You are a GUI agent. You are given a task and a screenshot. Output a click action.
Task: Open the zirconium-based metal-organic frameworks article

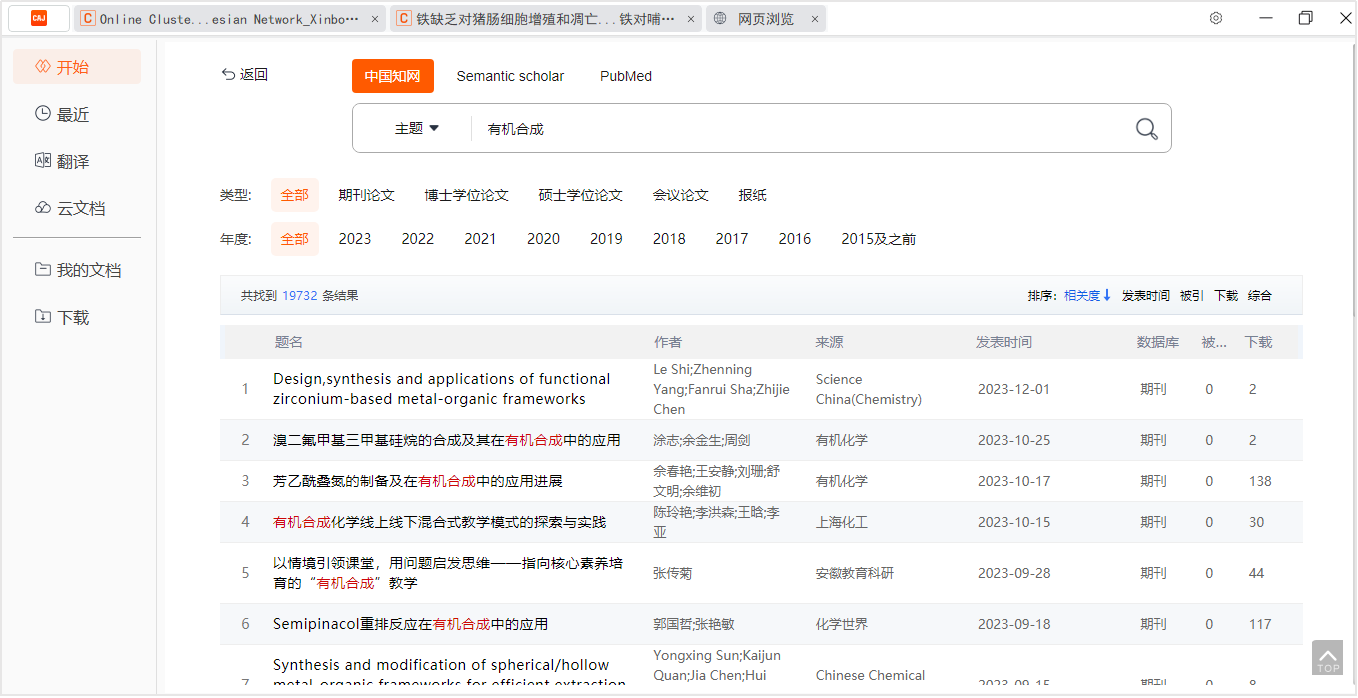442,389
